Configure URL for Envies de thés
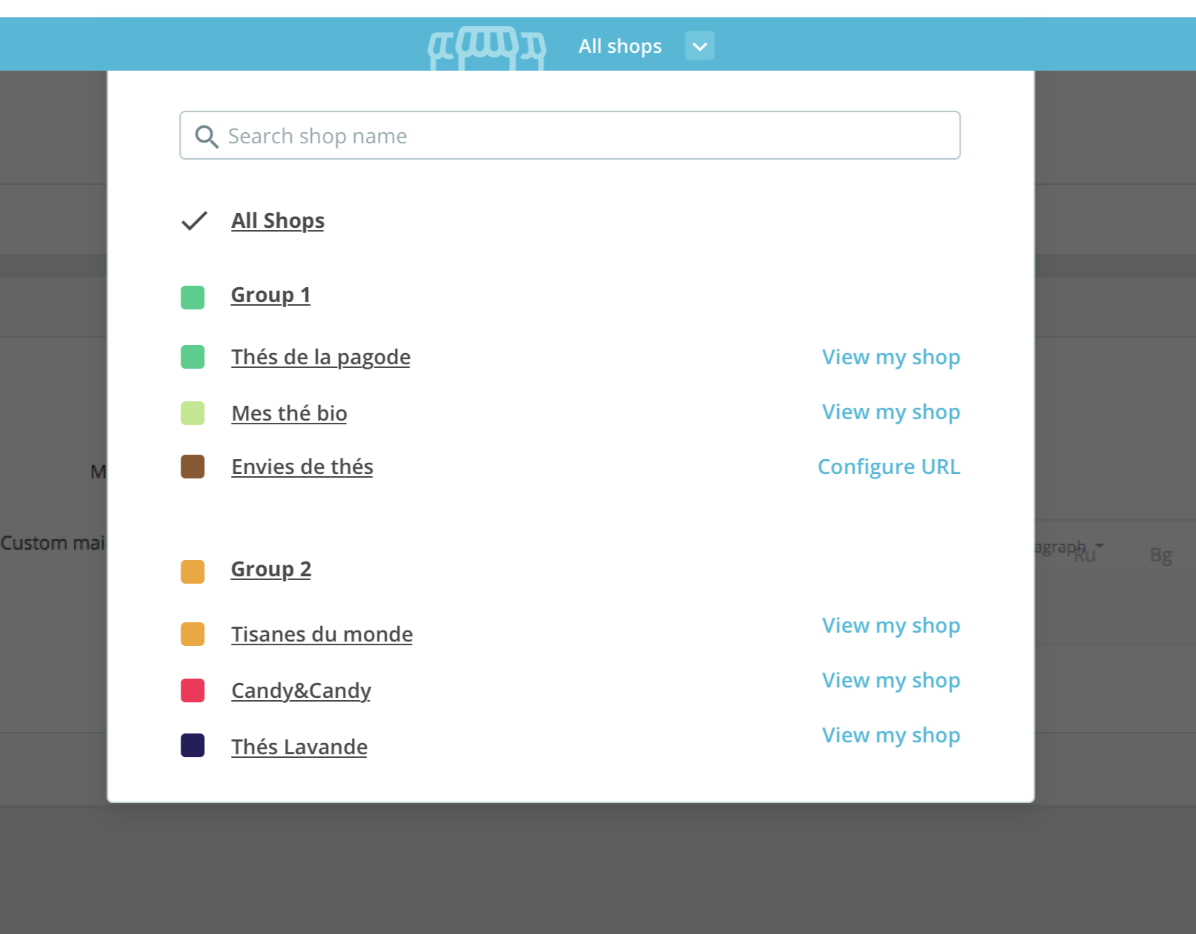This screenshot has height=934, width=1196. coord(888,466)
